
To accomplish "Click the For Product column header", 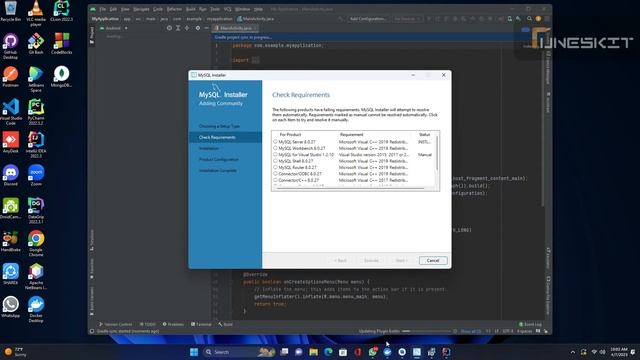I will coord(290,134).
